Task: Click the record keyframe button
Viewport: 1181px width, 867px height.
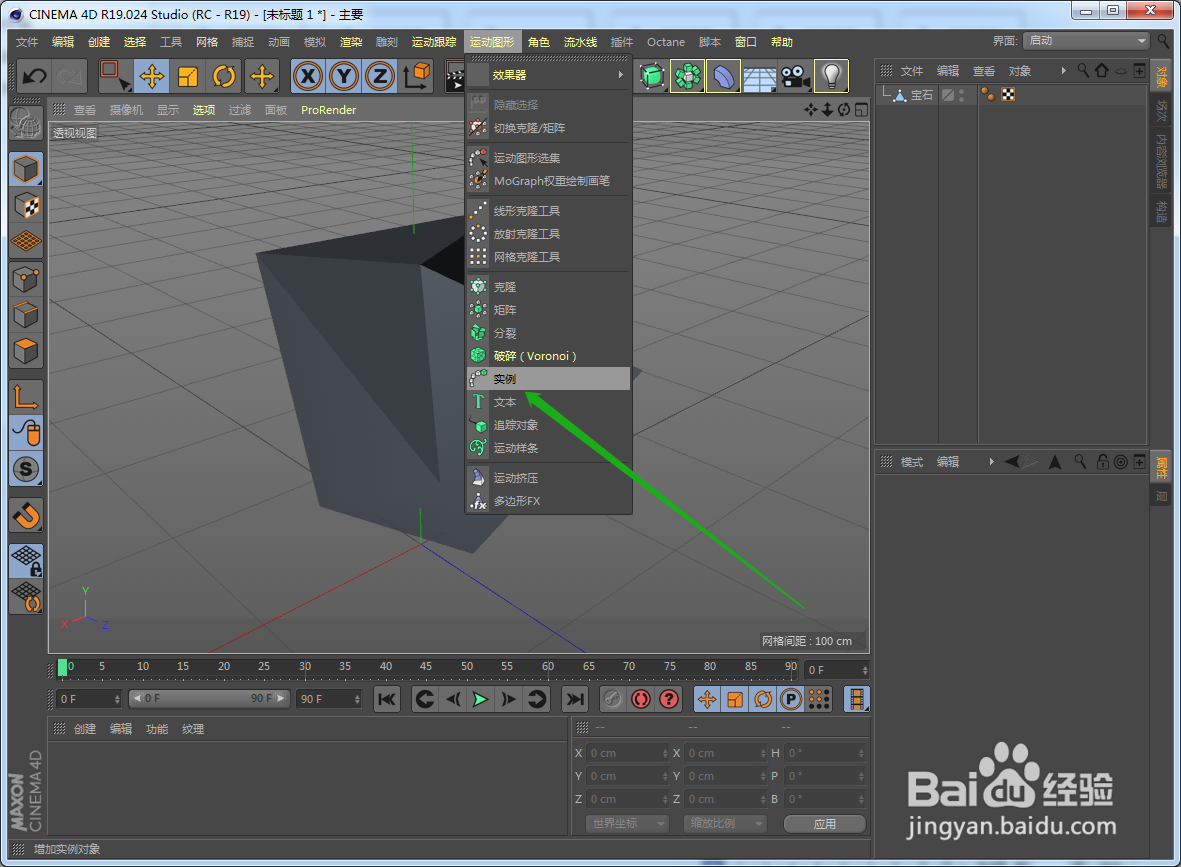Action: point(612,700)
